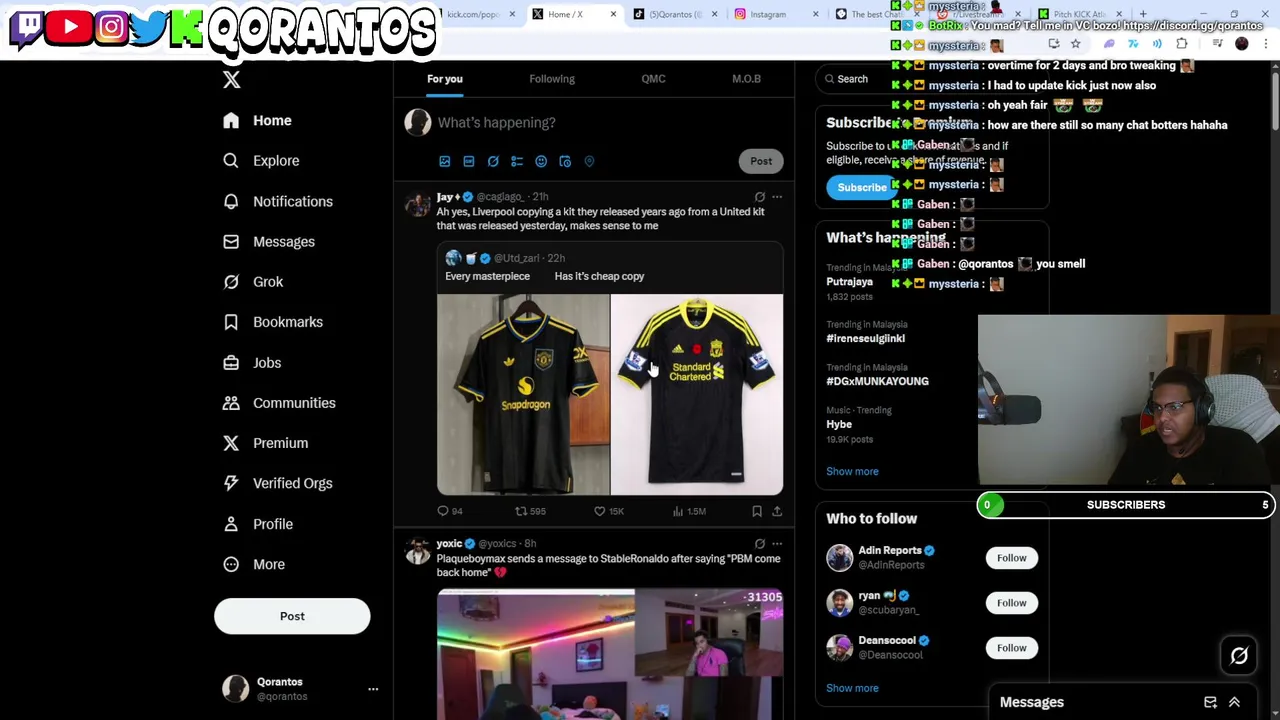Open the jersey comparison image in Jay's post
The height and width of the screenshot is (720, 1280).
(610, 395)
